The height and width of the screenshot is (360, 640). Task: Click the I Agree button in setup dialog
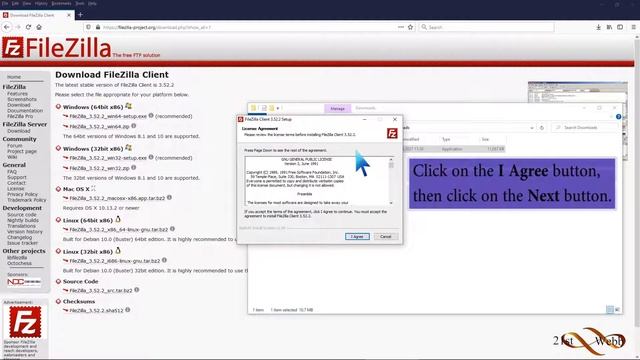coord(357,237)
